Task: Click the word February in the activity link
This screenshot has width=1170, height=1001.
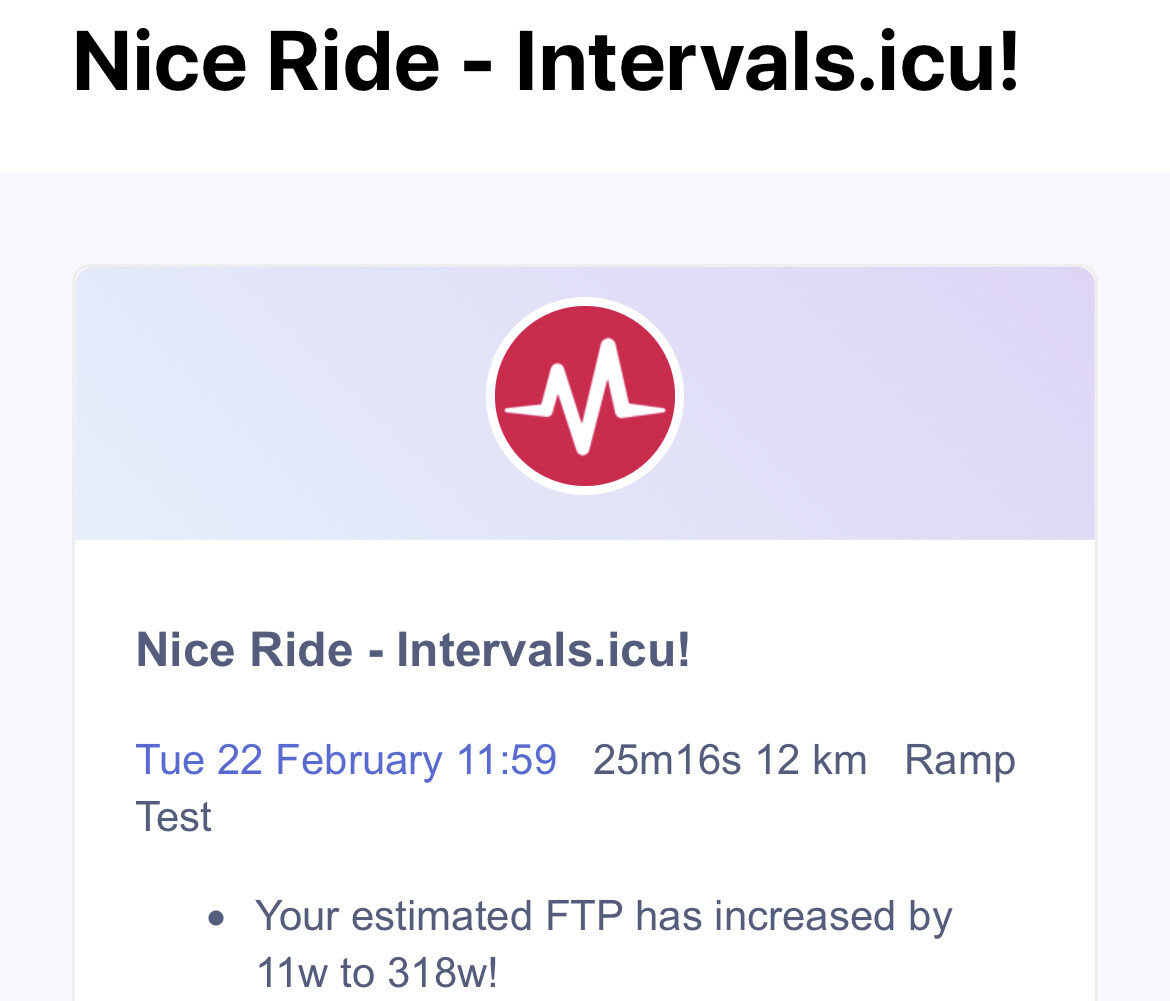Action: click(x=359, y=762)
